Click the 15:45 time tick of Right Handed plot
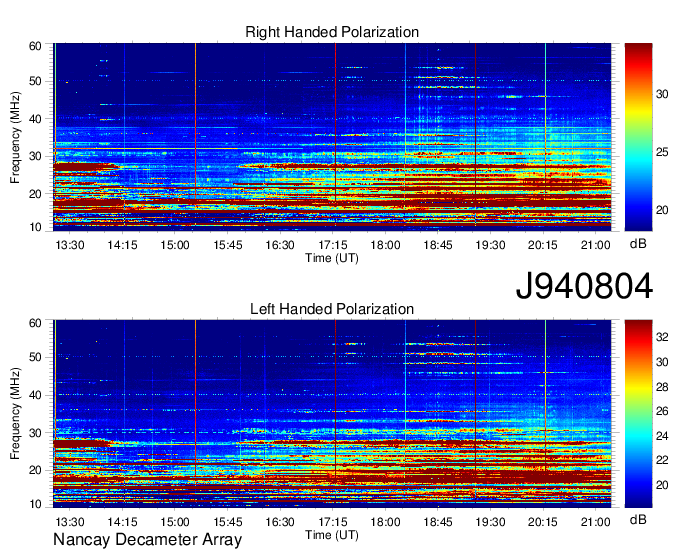Image resolution: width=680 pixels, height=552 pixels. click(228, 245)
